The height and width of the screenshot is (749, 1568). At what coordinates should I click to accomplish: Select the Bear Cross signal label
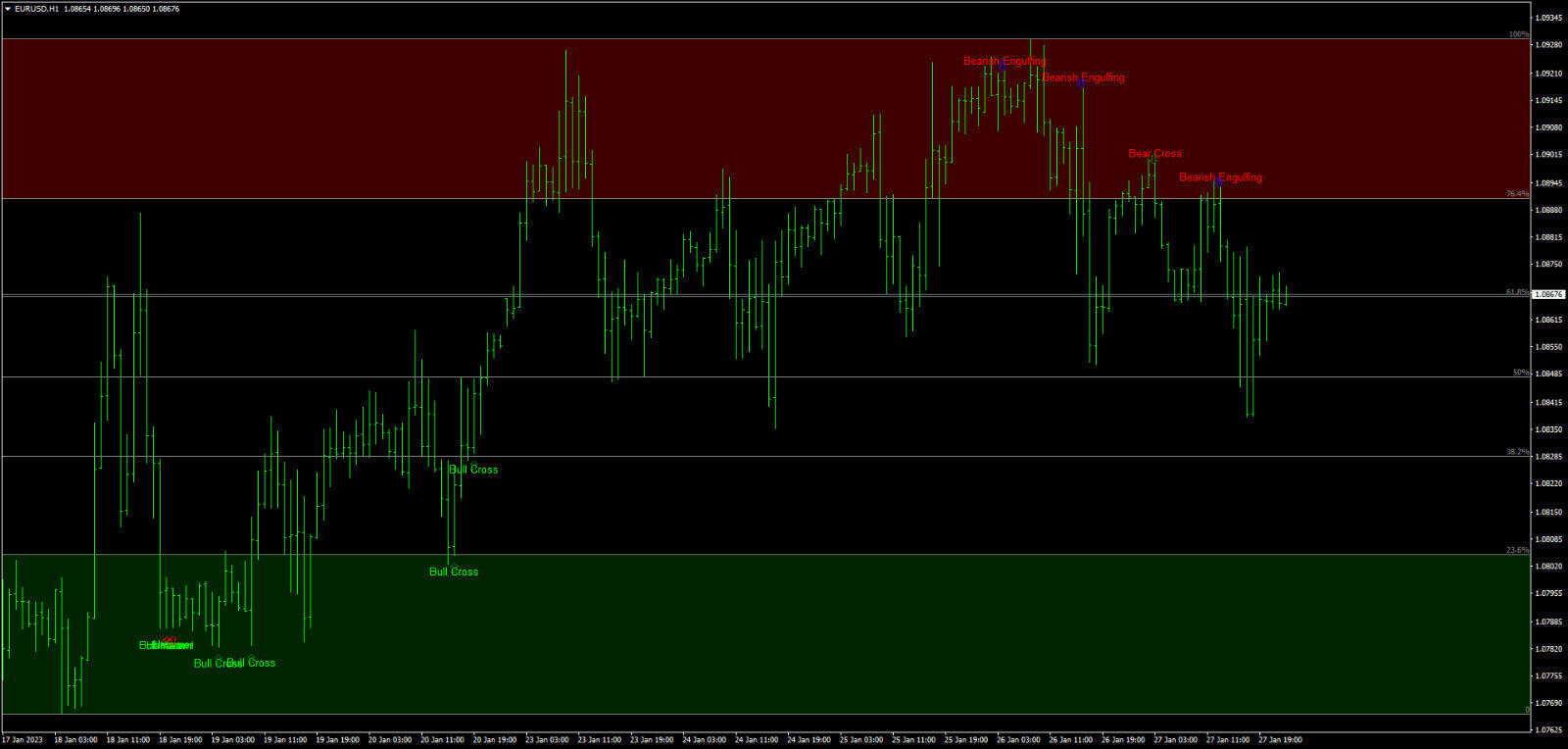pyautogui.click(x=1154, y=153)
